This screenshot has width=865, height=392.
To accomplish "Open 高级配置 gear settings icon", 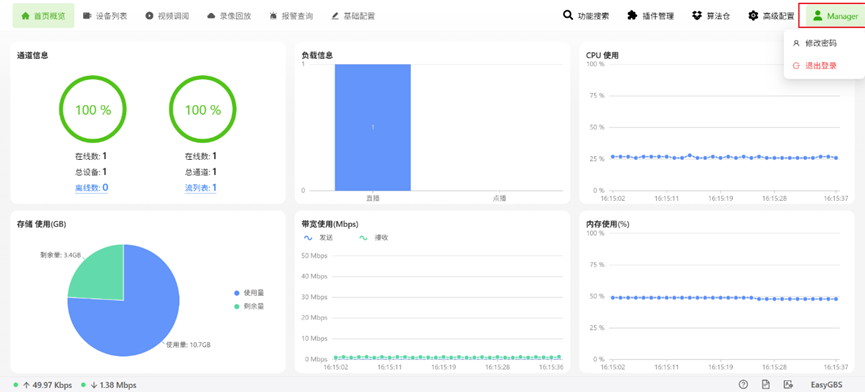I will coord(752,15).
